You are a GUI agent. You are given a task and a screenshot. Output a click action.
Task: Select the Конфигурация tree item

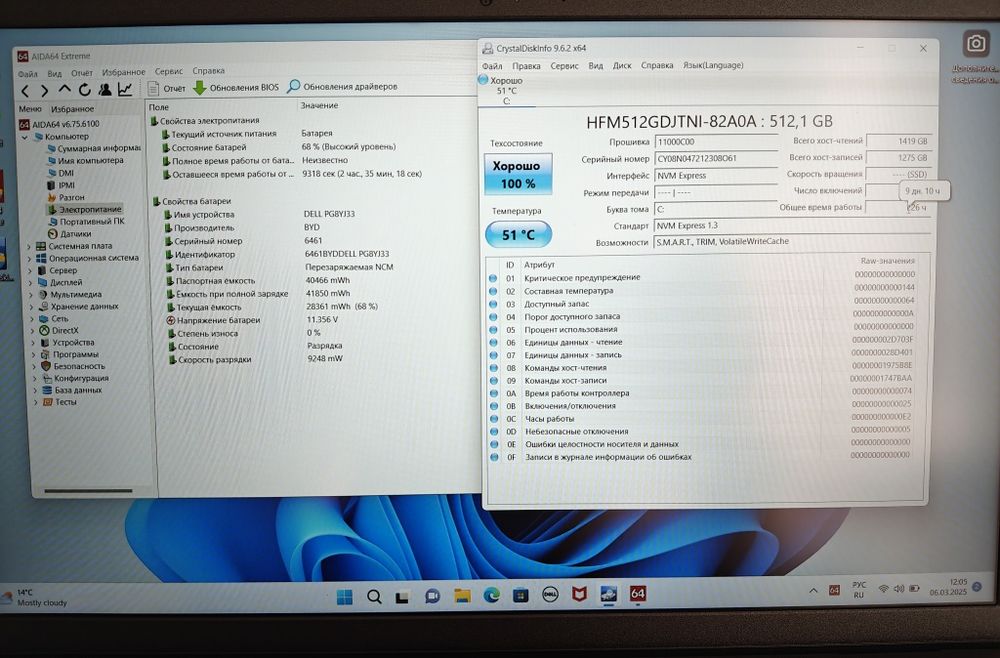(75, 378)
